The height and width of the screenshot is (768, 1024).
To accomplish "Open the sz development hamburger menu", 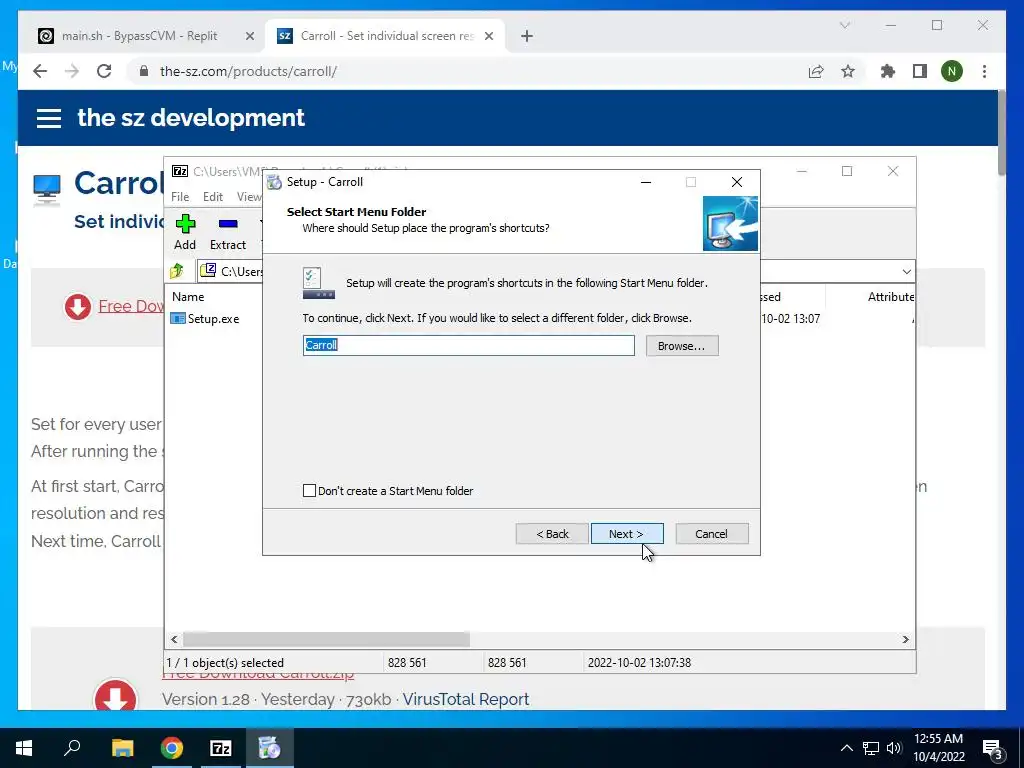I will [49, 118].
